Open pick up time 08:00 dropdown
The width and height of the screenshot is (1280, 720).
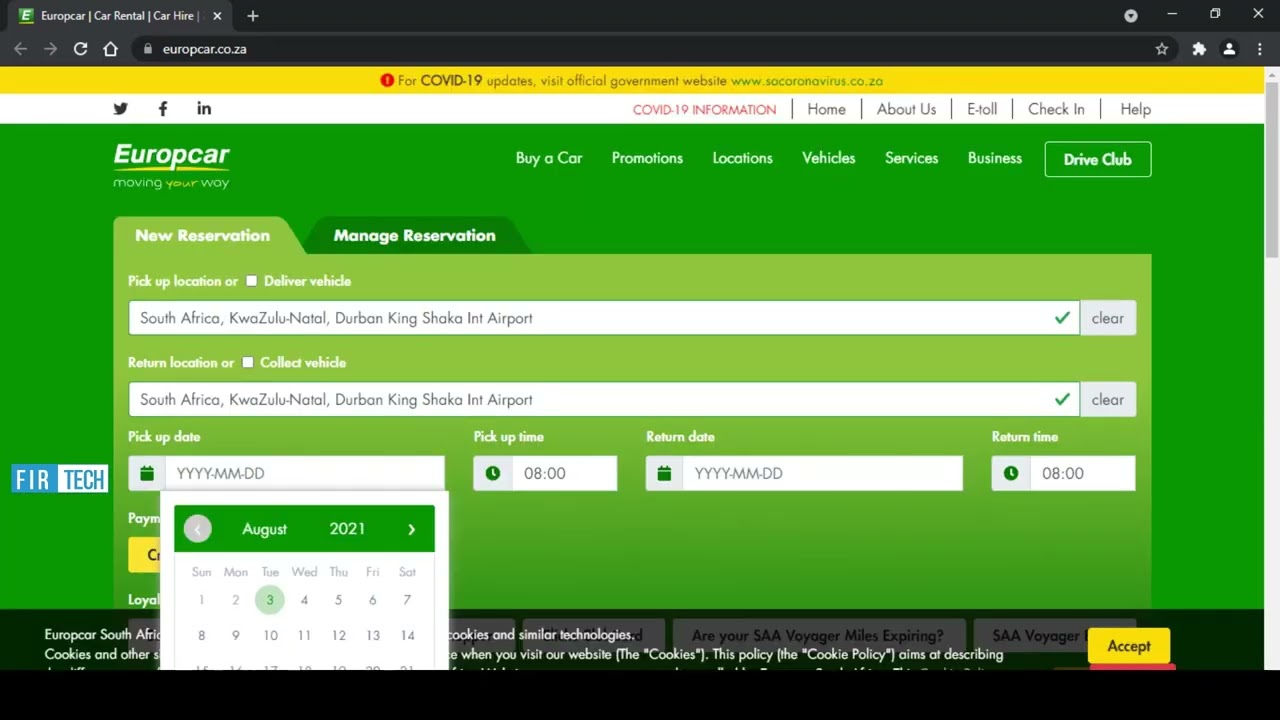click(564, 473)
